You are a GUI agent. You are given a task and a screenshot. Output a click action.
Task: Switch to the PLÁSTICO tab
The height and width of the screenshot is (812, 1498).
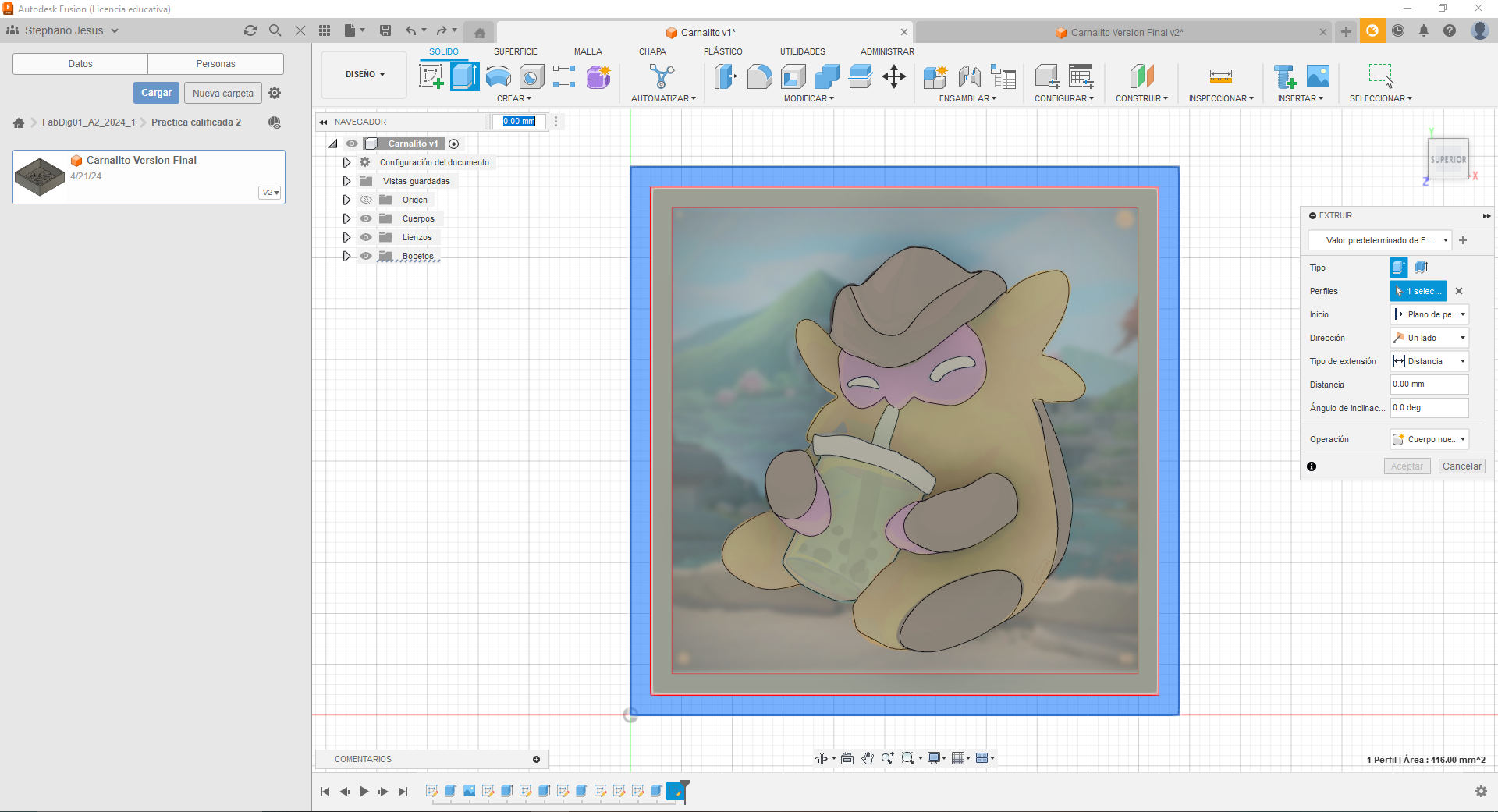(722, 51)
